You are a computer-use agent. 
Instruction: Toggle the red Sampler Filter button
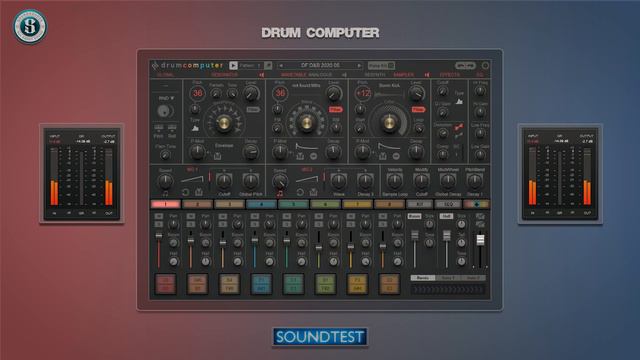click(418, 109)
